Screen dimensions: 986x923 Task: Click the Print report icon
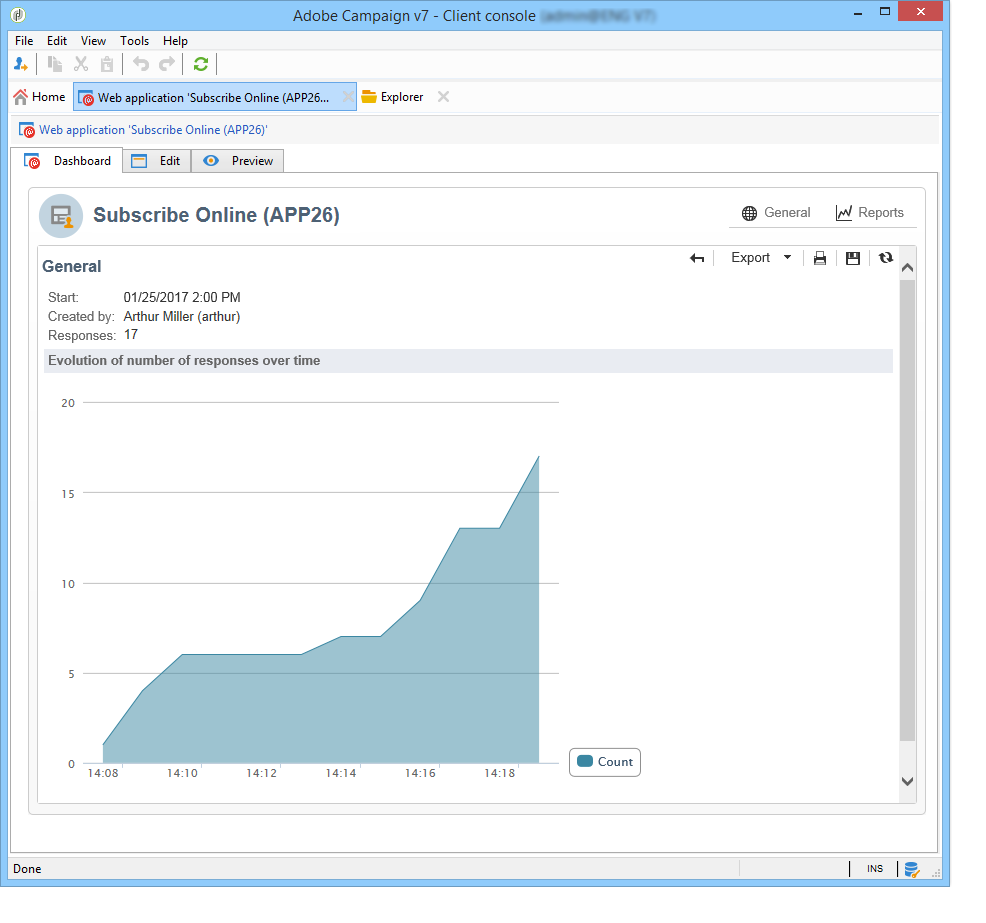[x=820, y=258]
